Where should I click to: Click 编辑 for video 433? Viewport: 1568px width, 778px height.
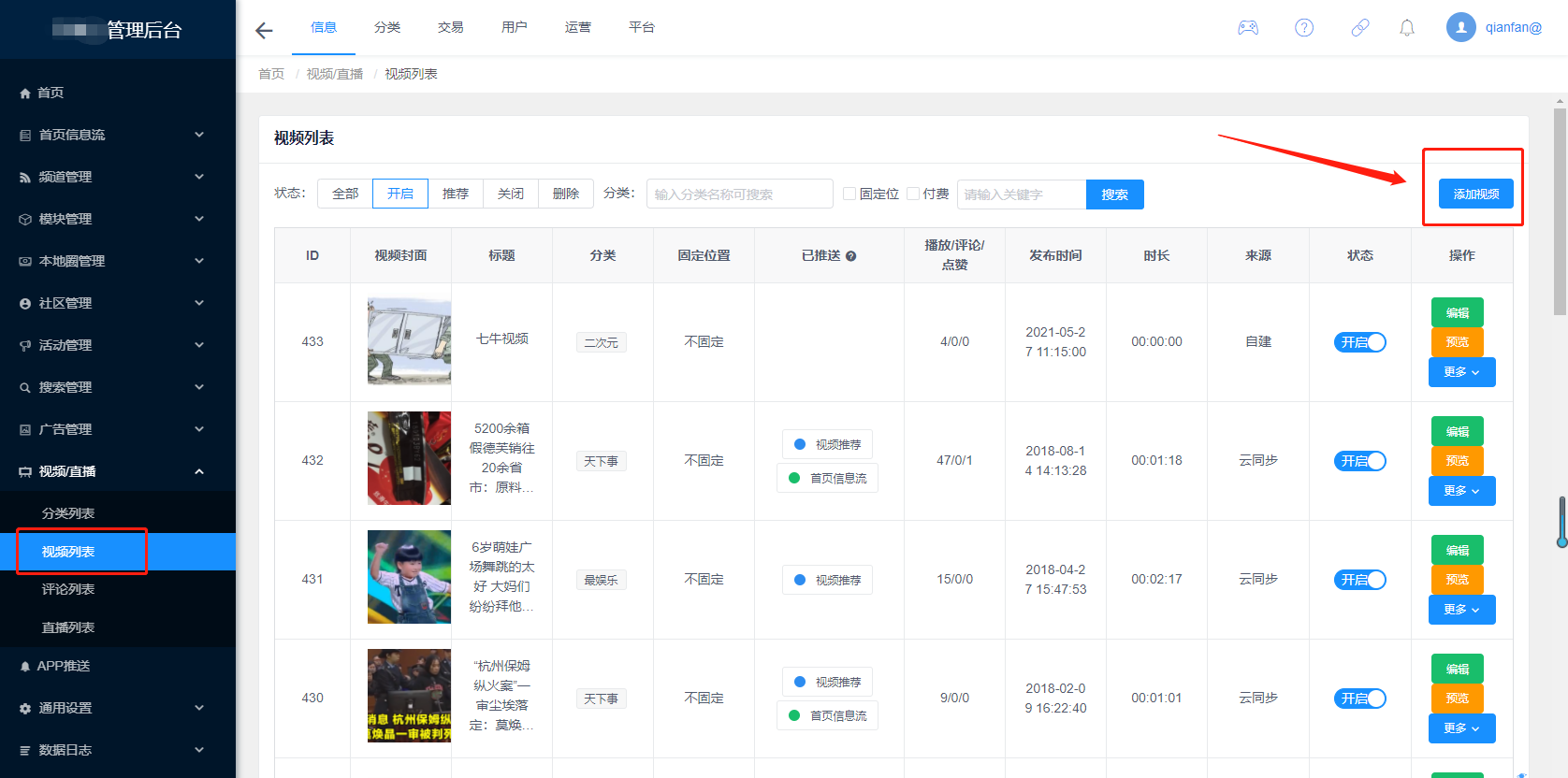(x=1458, y=312)
